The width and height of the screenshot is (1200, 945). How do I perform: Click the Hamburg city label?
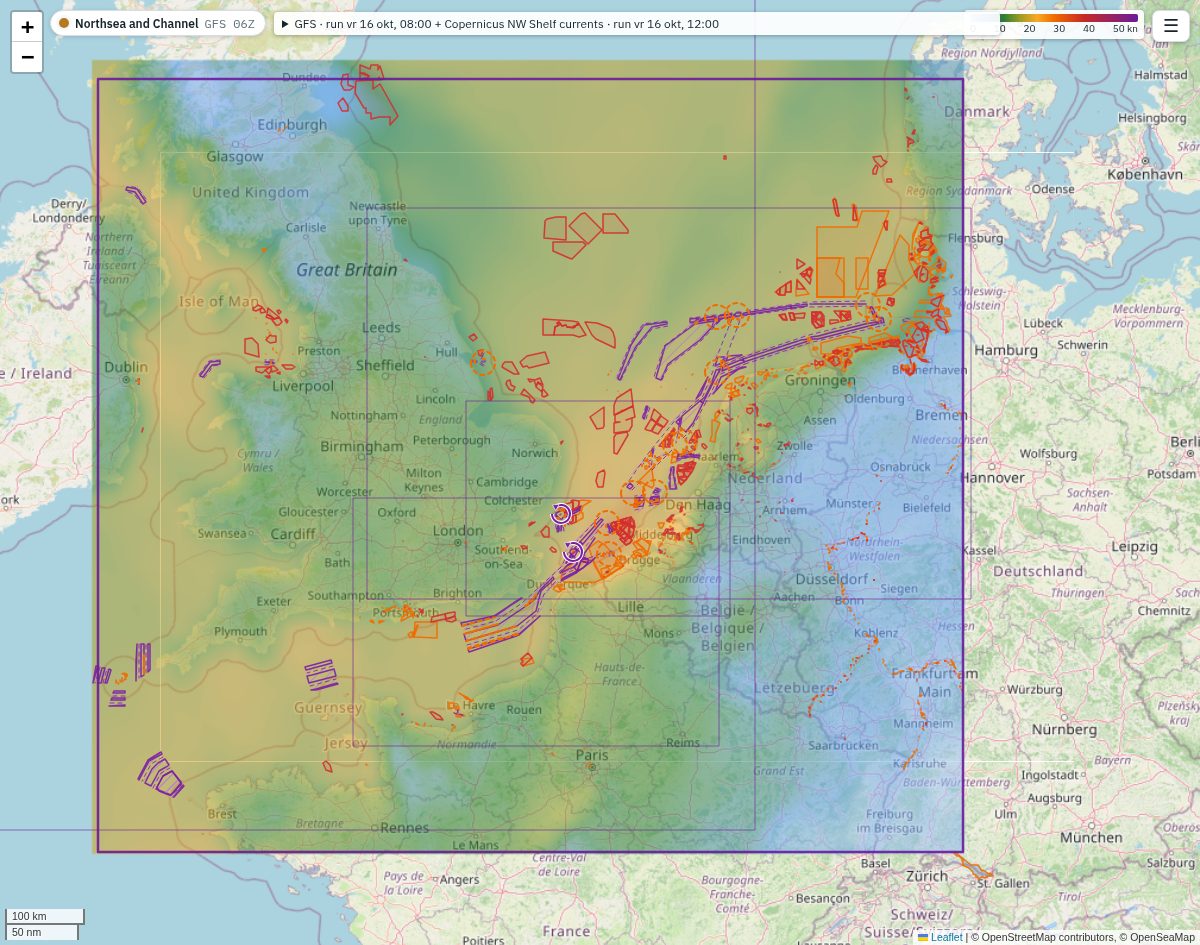(1006, 350)
